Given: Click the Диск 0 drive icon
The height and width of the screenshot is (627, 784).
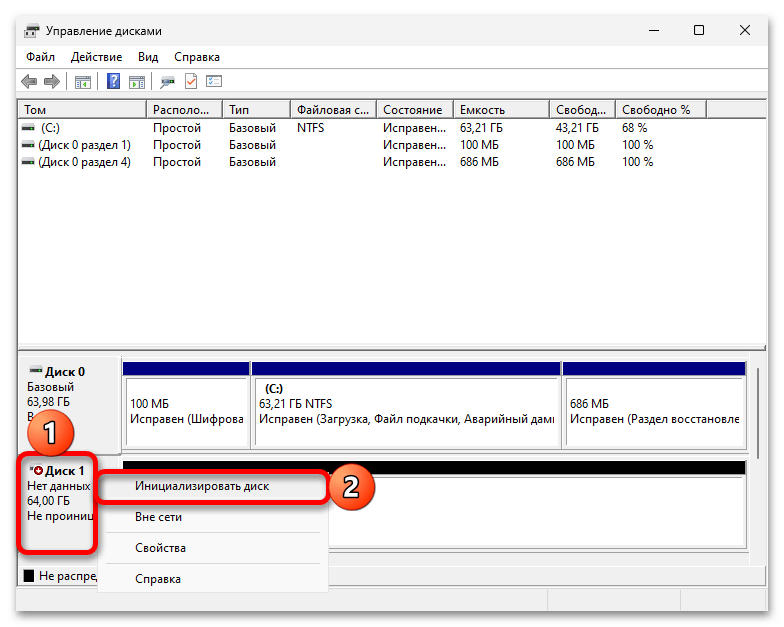Looking at the screenshot, I should tap(36, 370).
